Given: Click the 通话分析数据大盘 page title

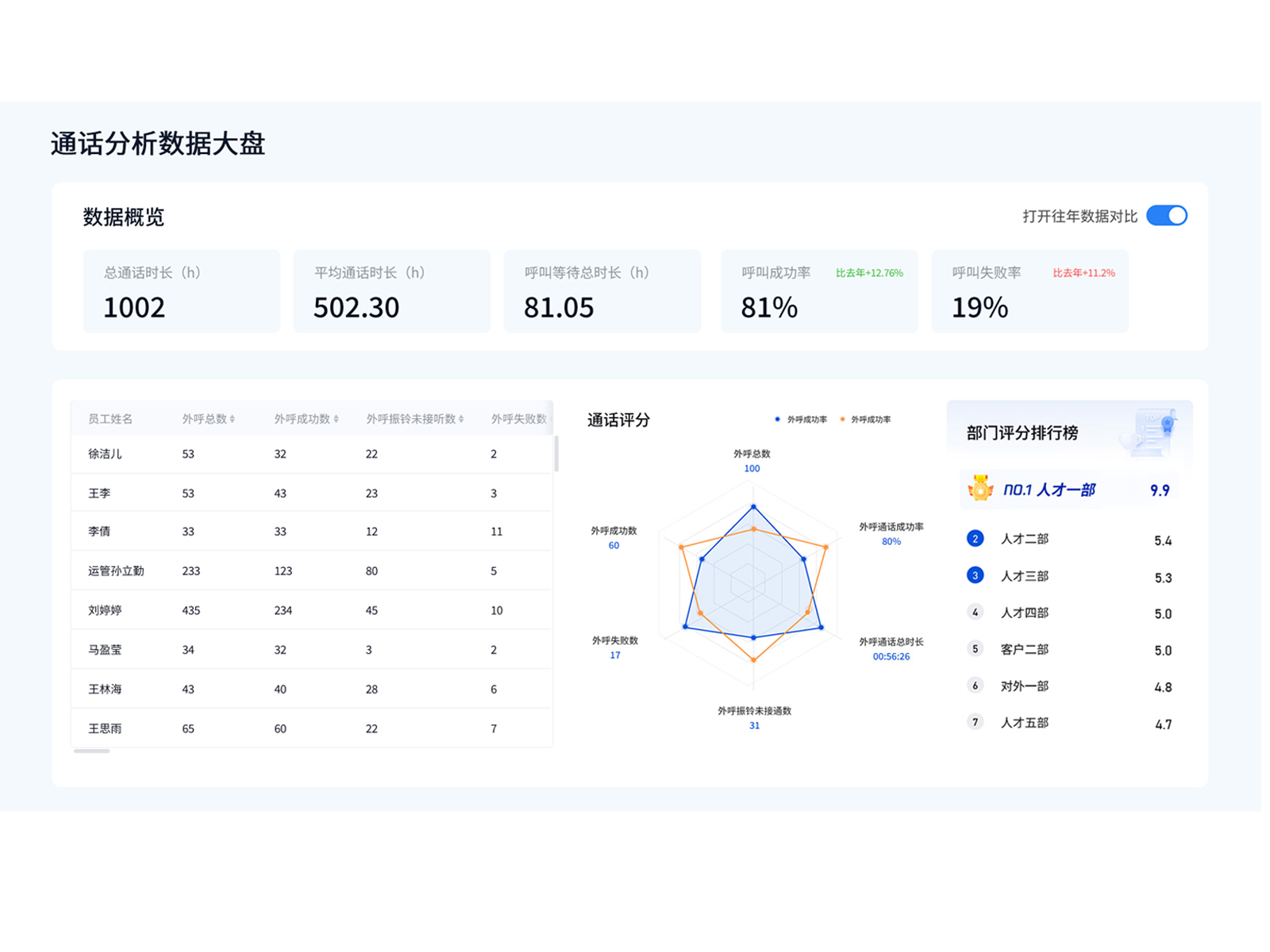Looking at the screenshot, I should [158, 144].
